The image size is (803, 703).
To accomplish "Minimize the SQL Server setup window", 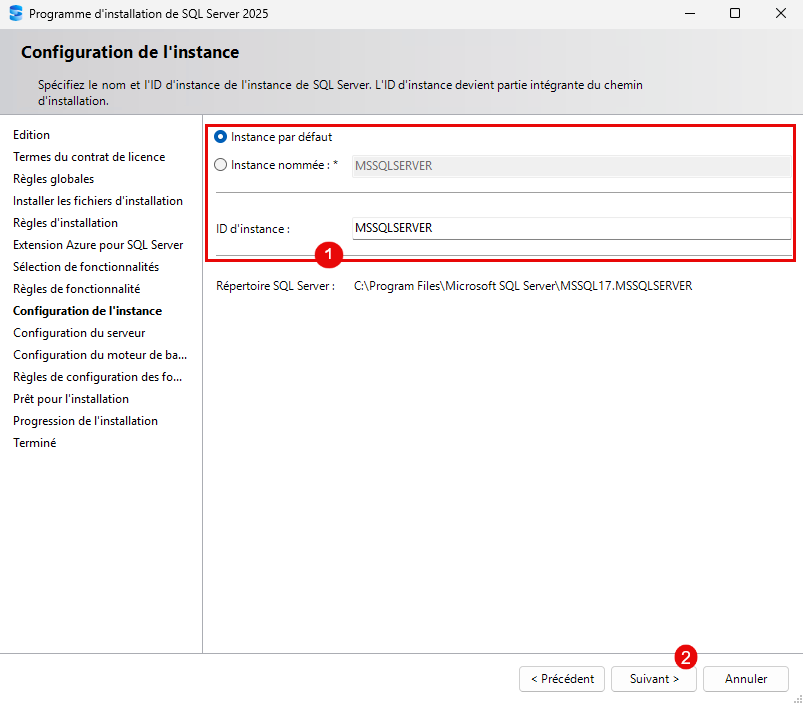I will point(690,13).
